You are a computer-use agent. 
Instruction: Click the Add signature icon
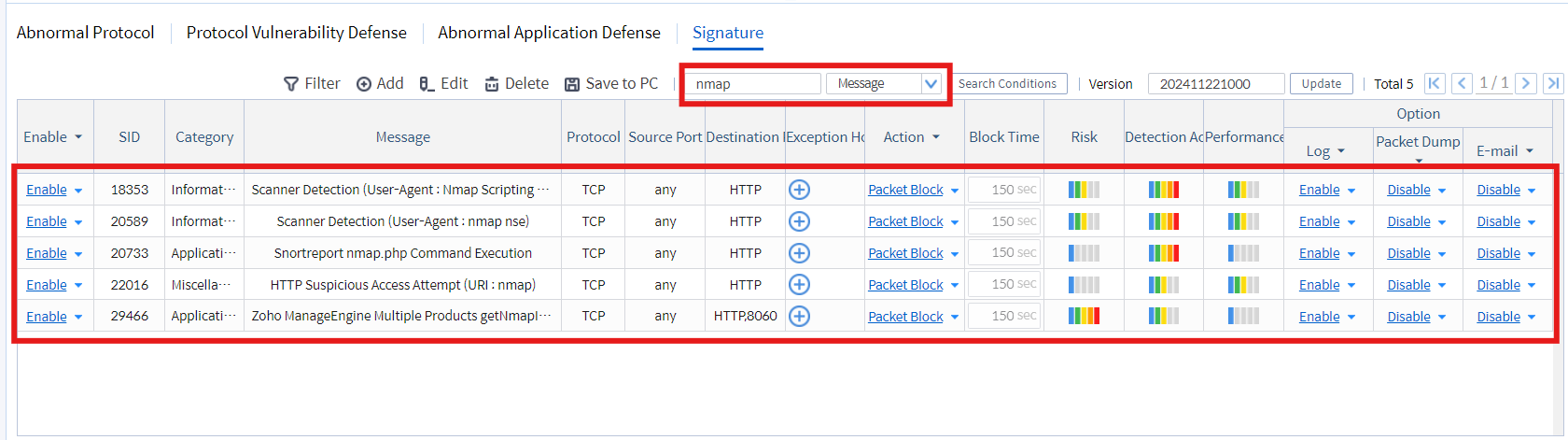click(364, 84)
